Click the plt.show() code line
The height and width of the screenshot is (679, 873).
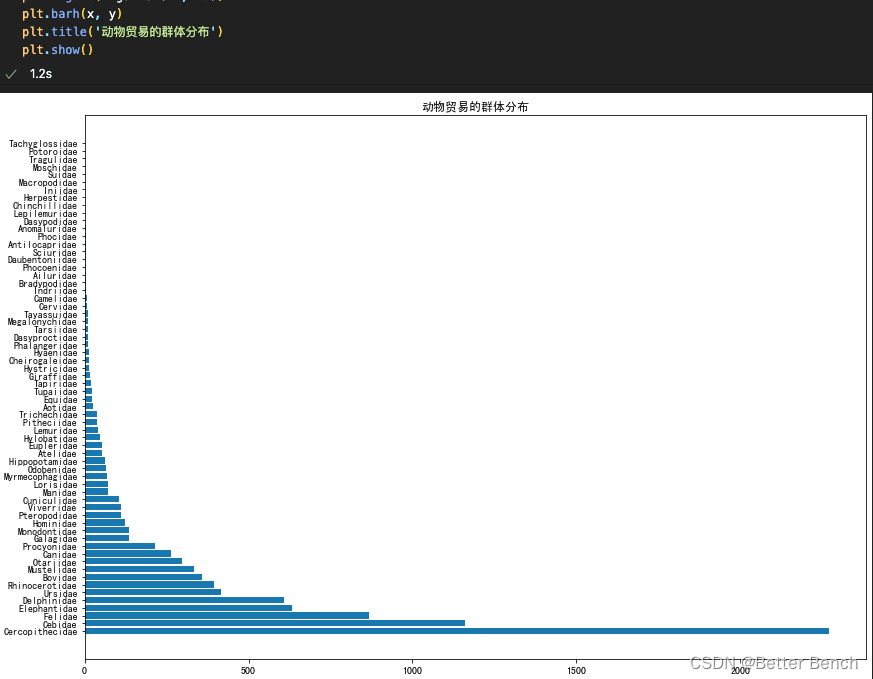(x=58, y=50)
